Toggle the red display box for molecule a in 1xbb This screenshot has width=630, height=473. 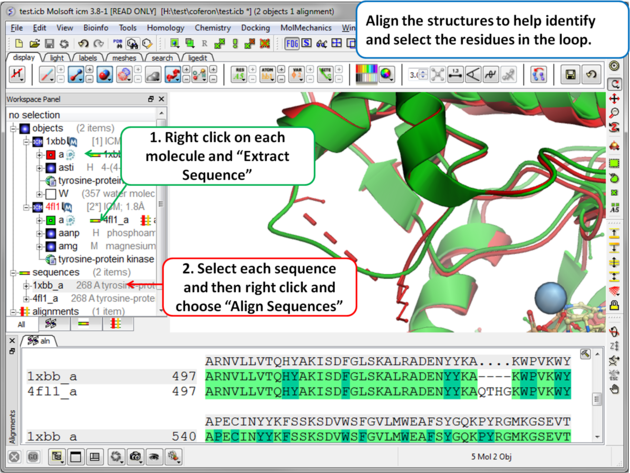coord(50,155)
